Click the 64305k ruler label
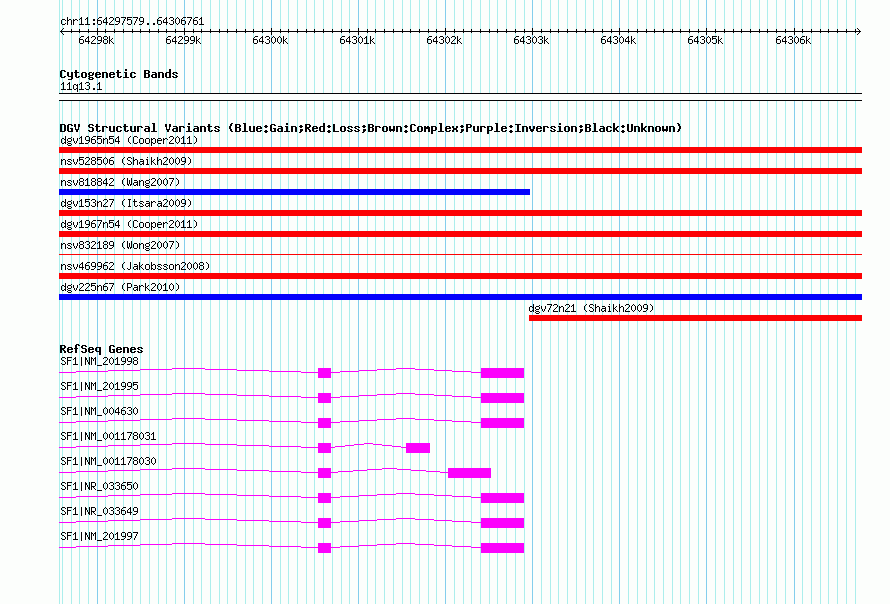The height and width of the screenshot is (604, 890). coord(705,40)
